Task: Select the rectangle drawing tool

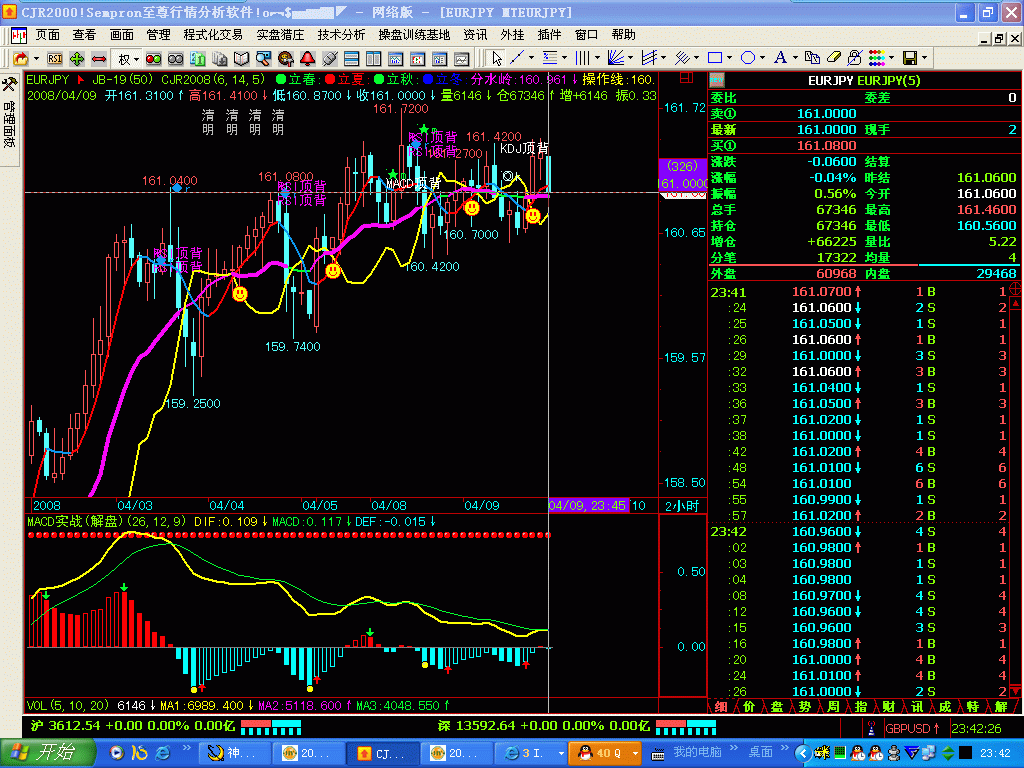Action: pos(715,59)
